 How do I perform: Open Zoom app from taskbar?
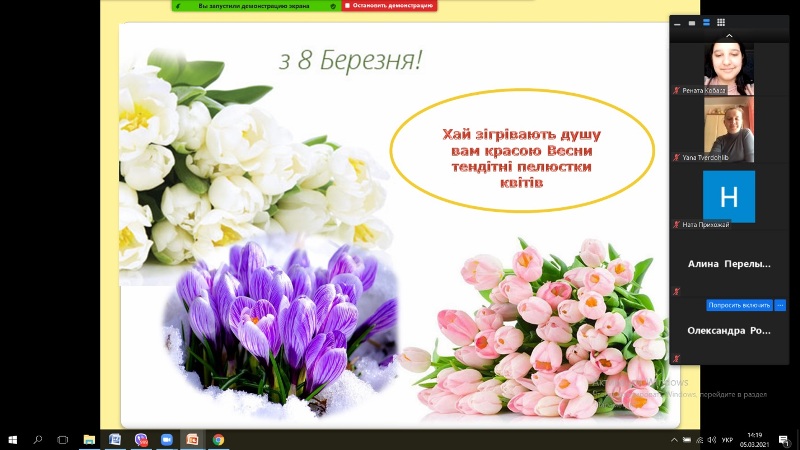(x=166, y=440)
